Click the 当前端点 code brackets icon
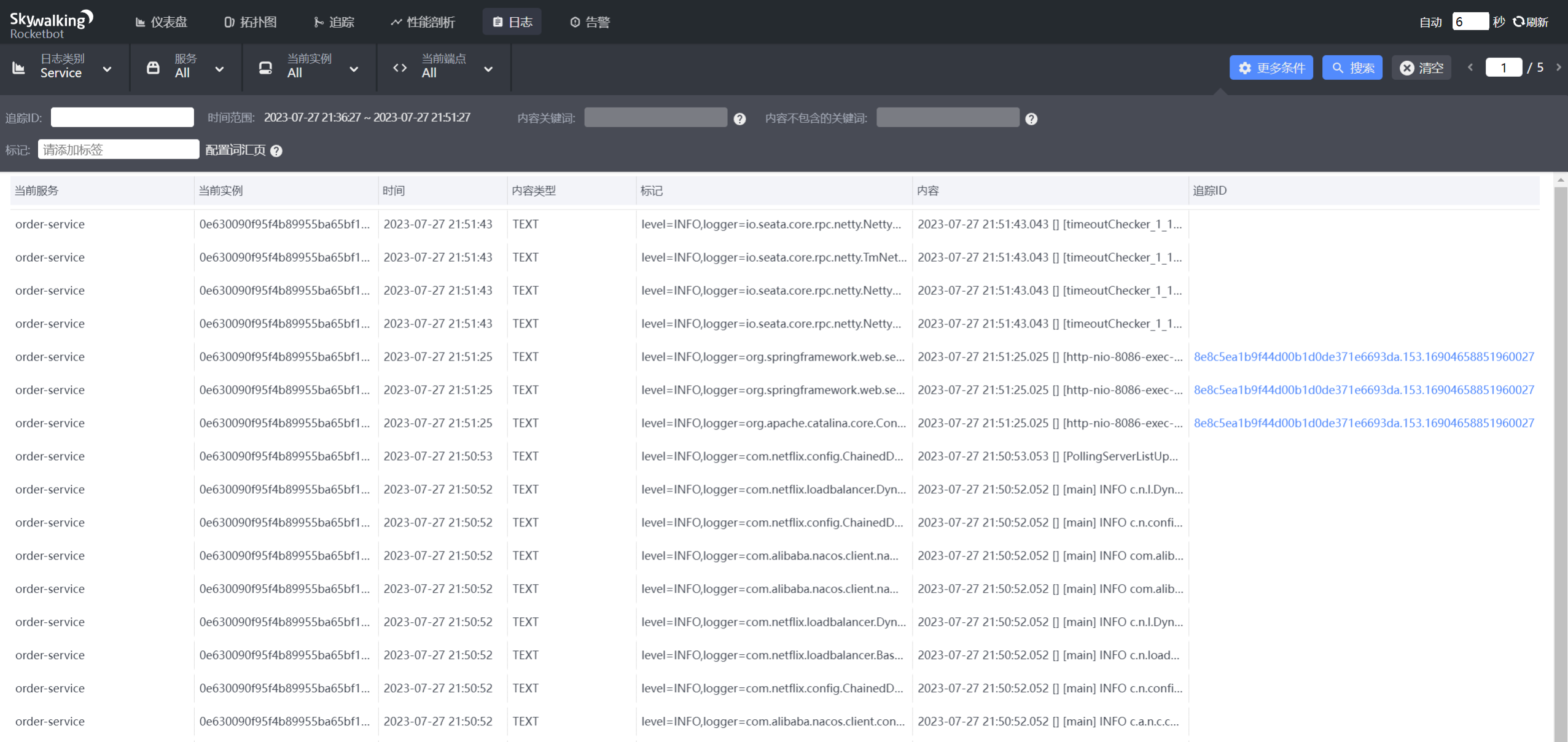1568x742 pixels. pos(400,68)
